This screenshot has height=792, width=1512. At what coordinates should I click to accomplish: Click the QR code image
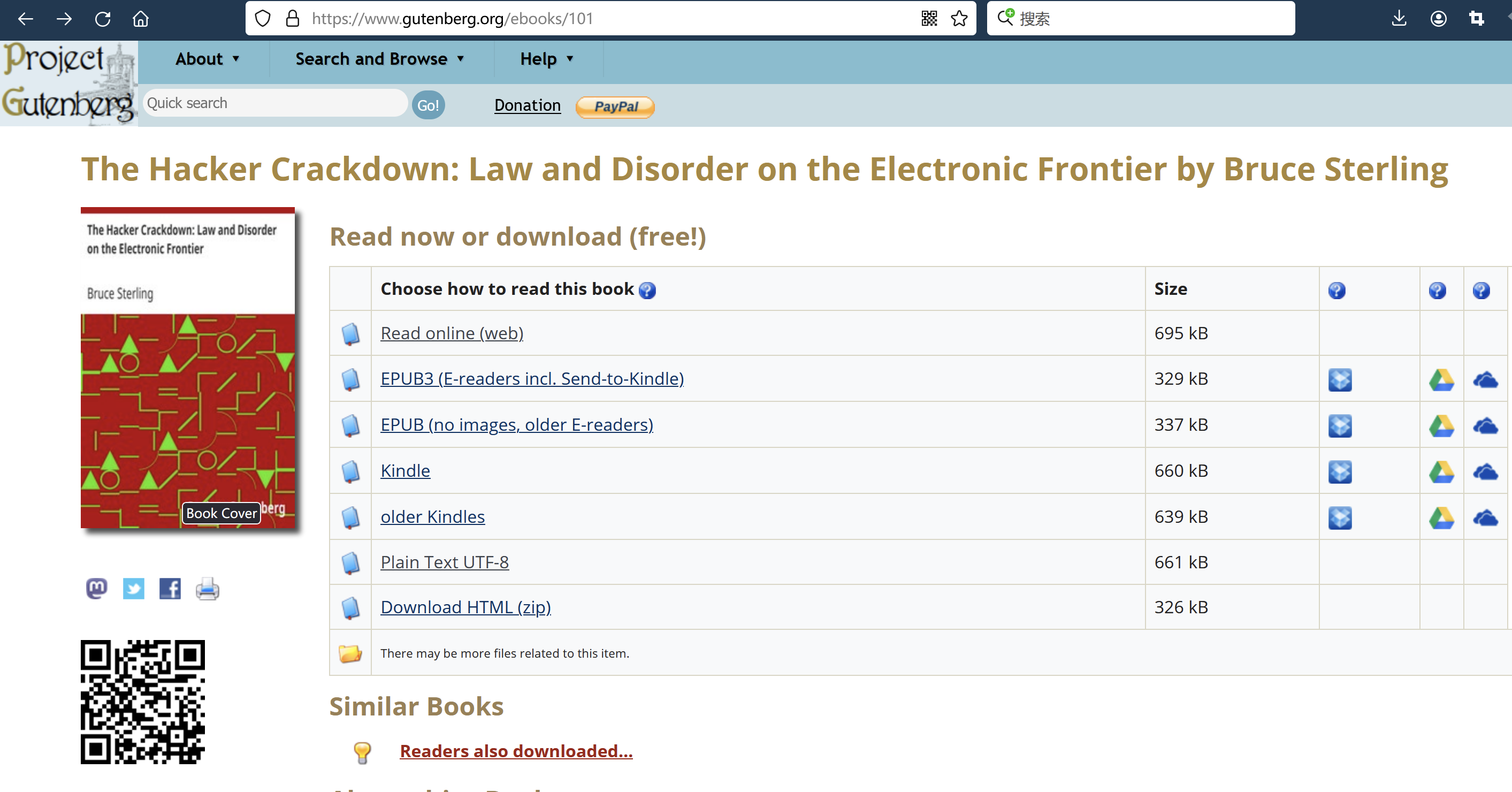coord(143,702)
